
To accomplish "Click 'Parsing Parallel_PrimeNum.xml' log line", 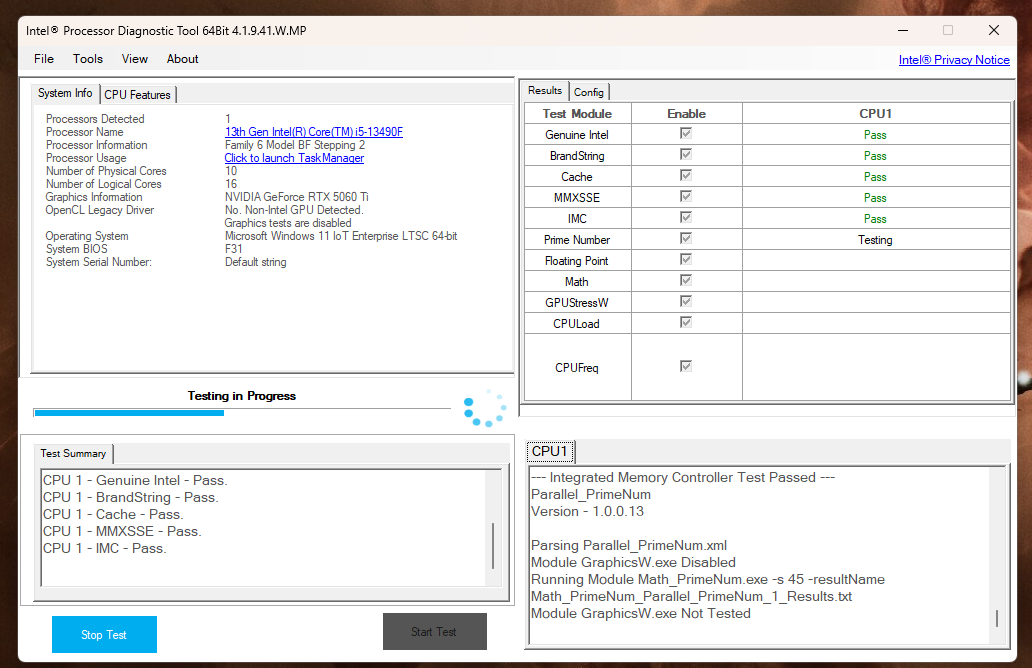I will 629,546.
